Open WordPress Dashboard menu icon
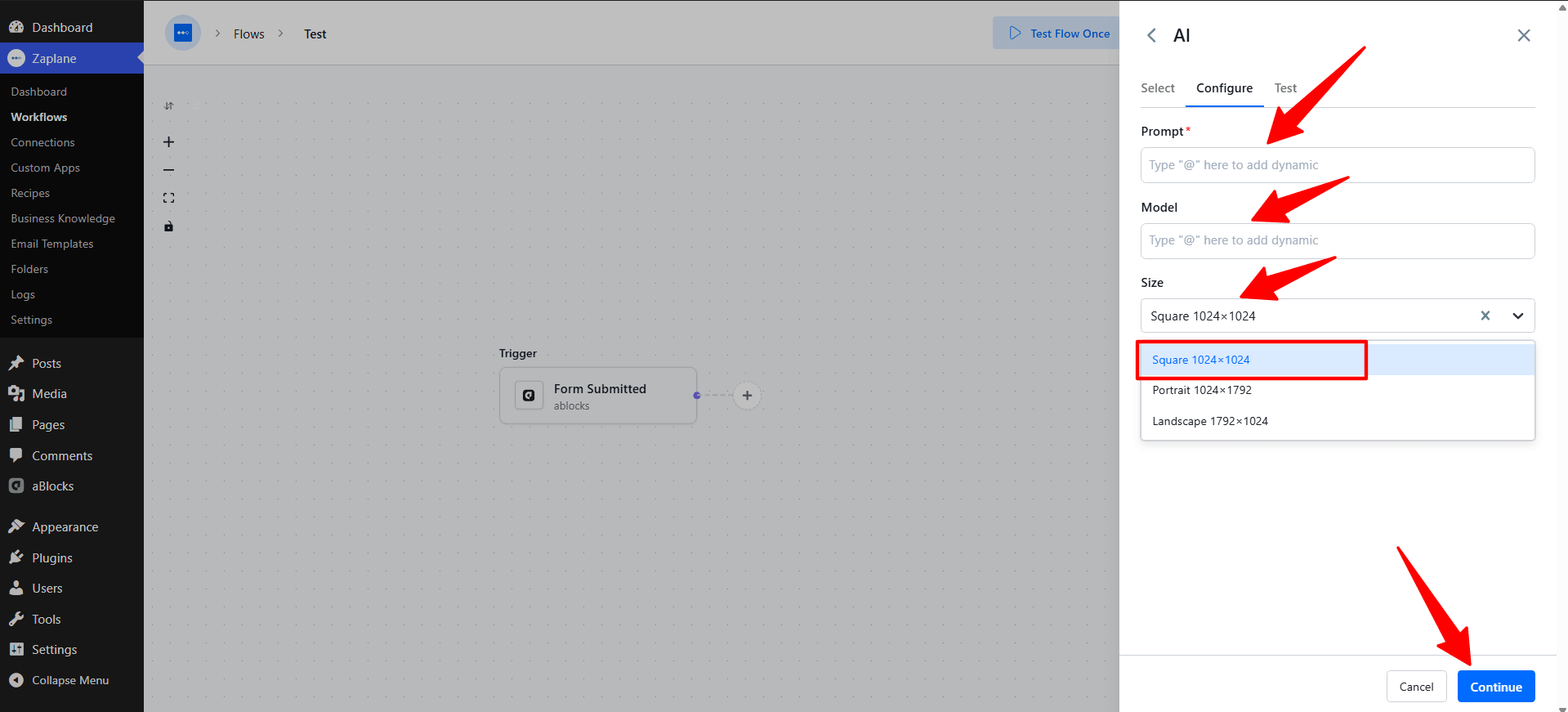1568x712 pixels. tap(16, 27)
